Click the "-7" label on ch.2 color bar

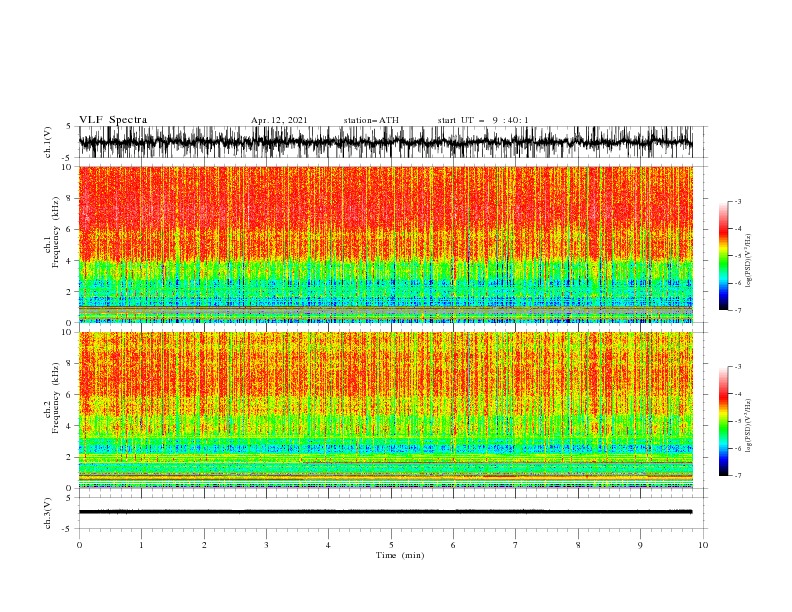738,476
